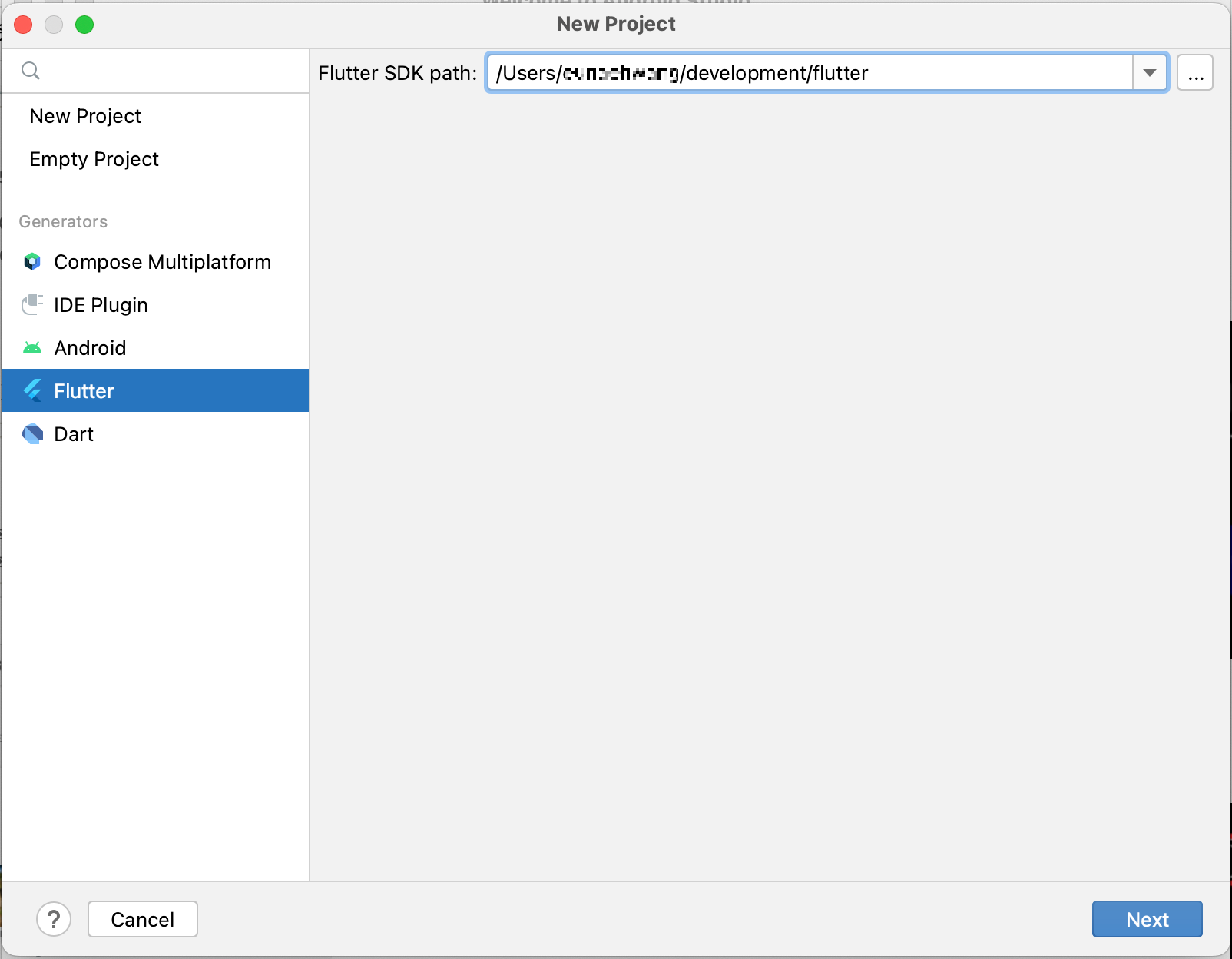Viewport: 1232px width, 959px height.
Task: Expand the Flutter SDK path dropdown
Action: (x=1150, y=73)
